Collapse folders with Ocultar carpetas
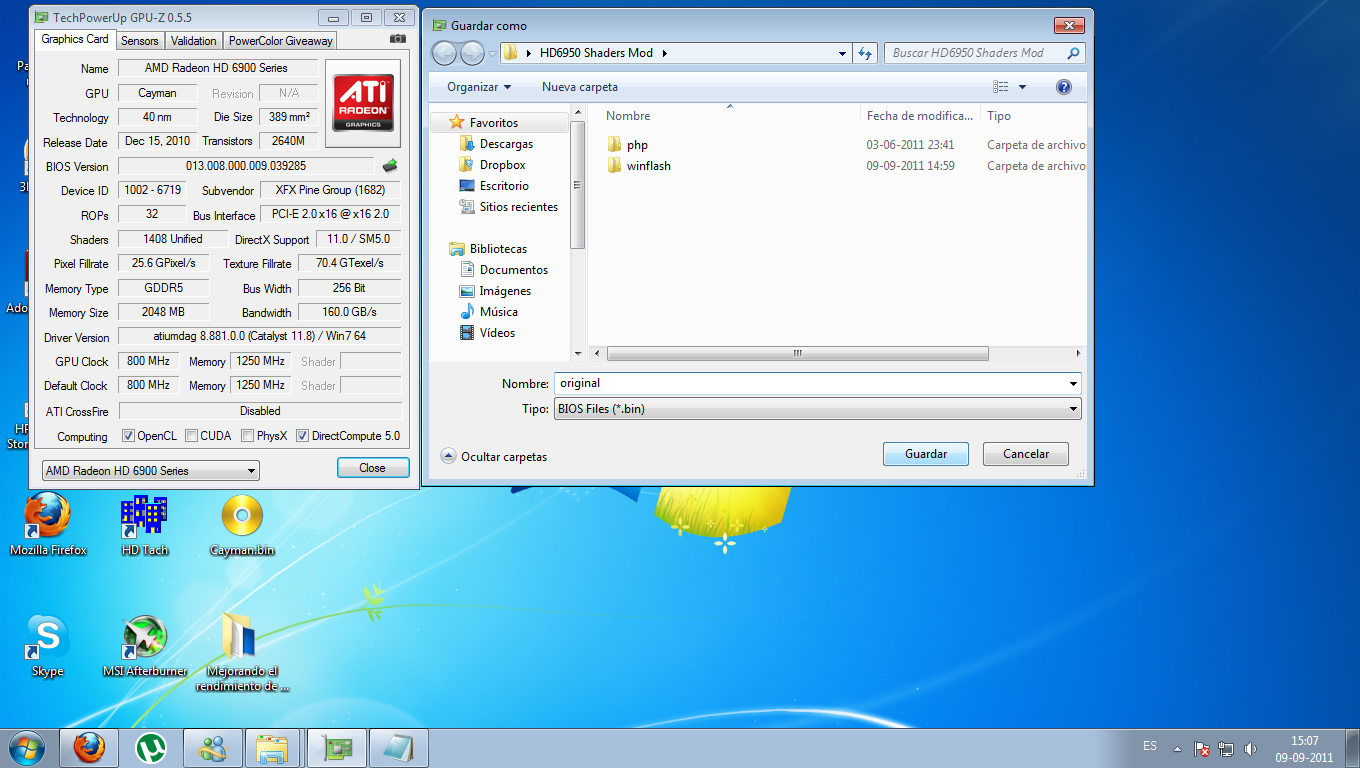Screen dimensions: 1360x768 pyautogui.click(x=495, y=456)
